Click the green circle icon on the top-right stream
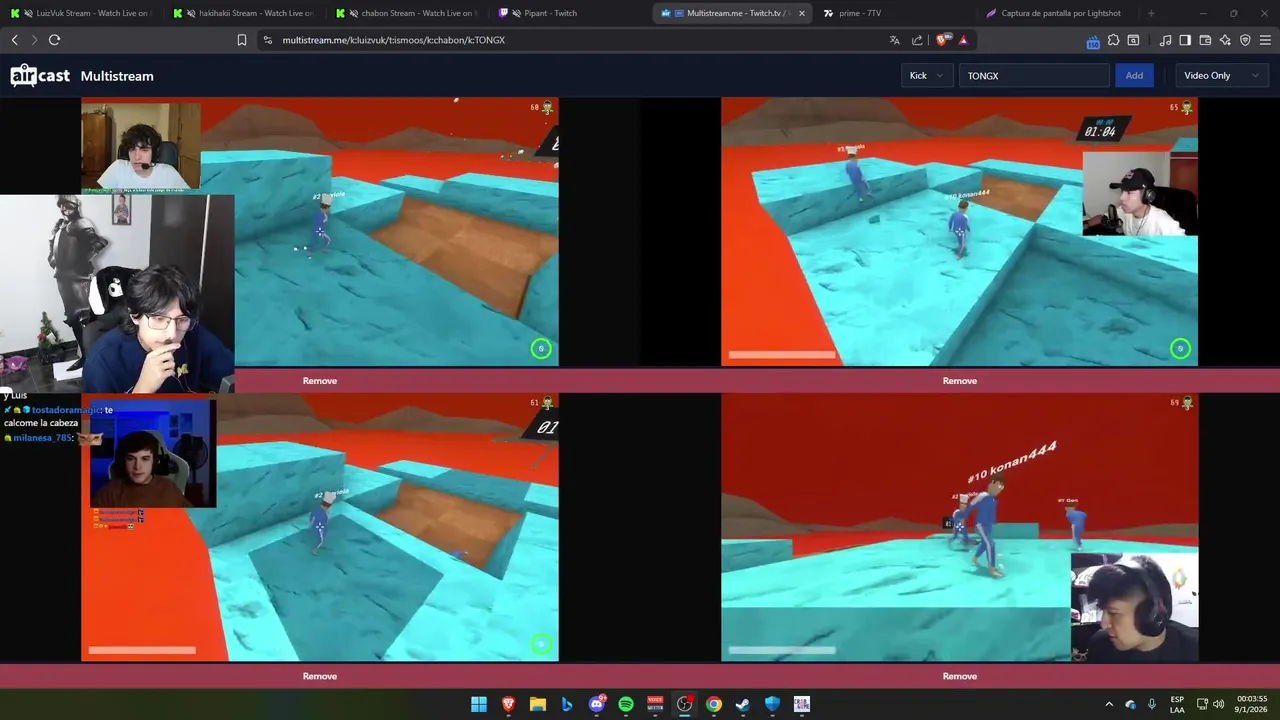Image resolution: width=1280 pixels, height=720 pixels. tap(1180, 348)
